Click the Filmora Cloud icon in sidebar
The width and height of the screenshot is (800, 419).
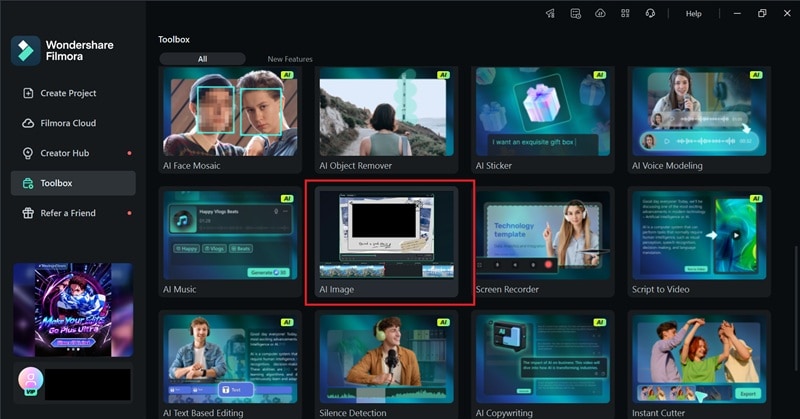[28, 123]
